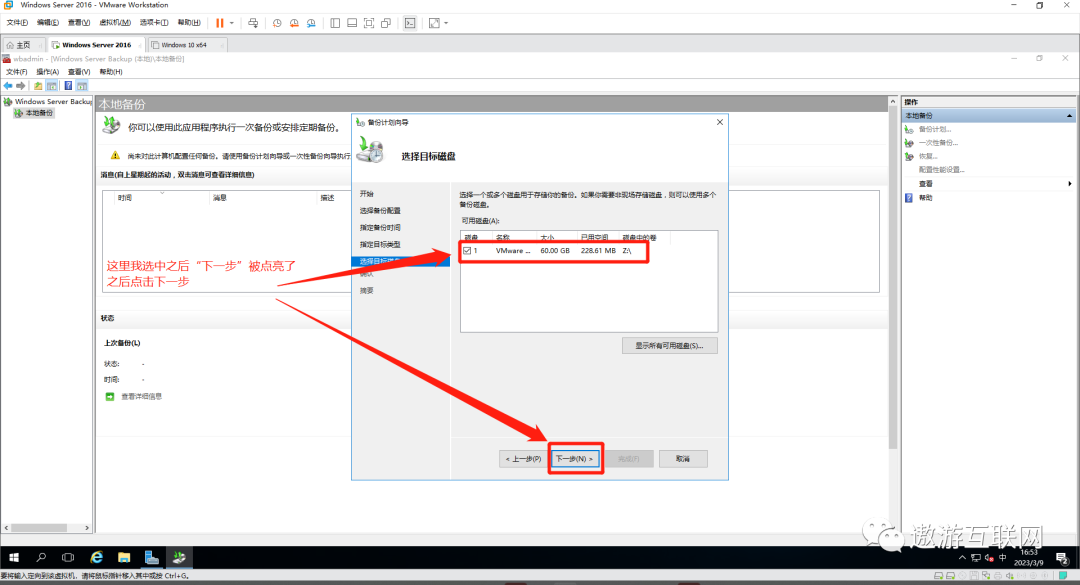Click 配置性能设置... in actions pane

click(941, 170)
